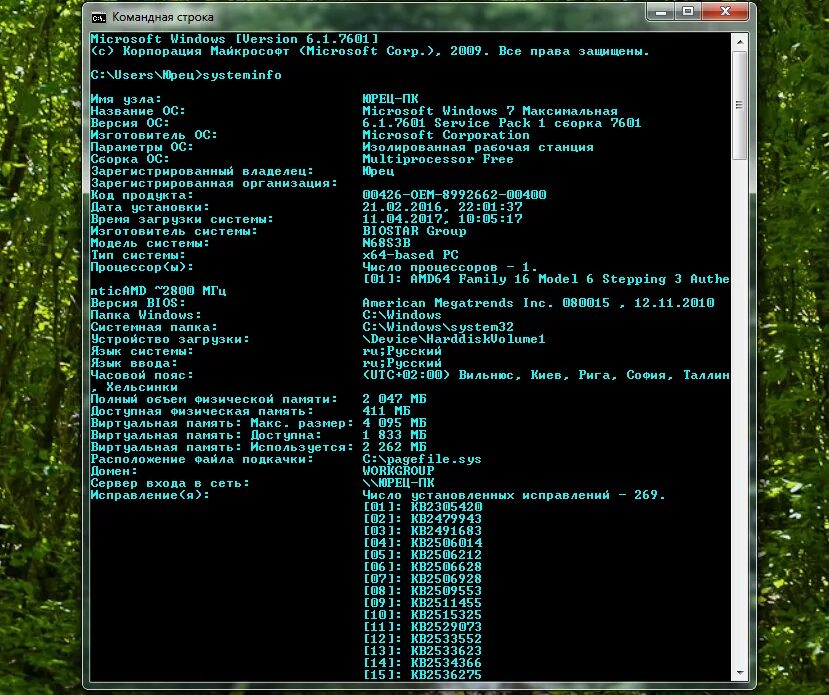This screenshot has height=695, width=829.
Task: Click total physical memory '2 047 МБ'
Action: coord(394,399)
